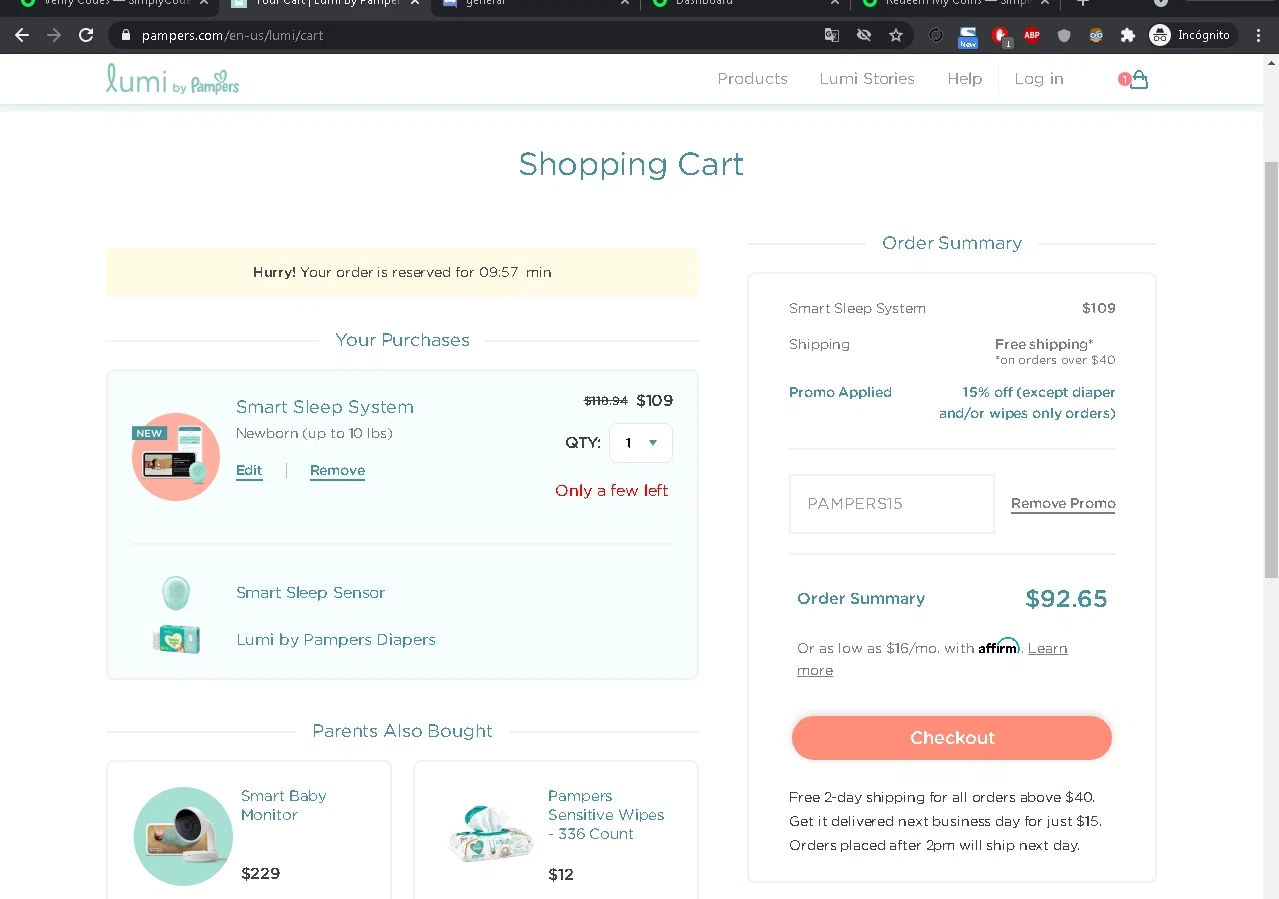Viewport: 1279px width, 899px height.
Task: Click the crossed-out $119.94 price
Action: click(x=606, y=401)
